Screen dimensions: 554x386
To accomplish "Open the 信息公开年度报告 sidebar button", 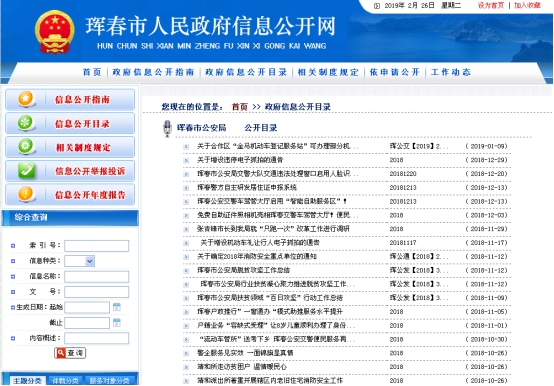I will (70, 195).
